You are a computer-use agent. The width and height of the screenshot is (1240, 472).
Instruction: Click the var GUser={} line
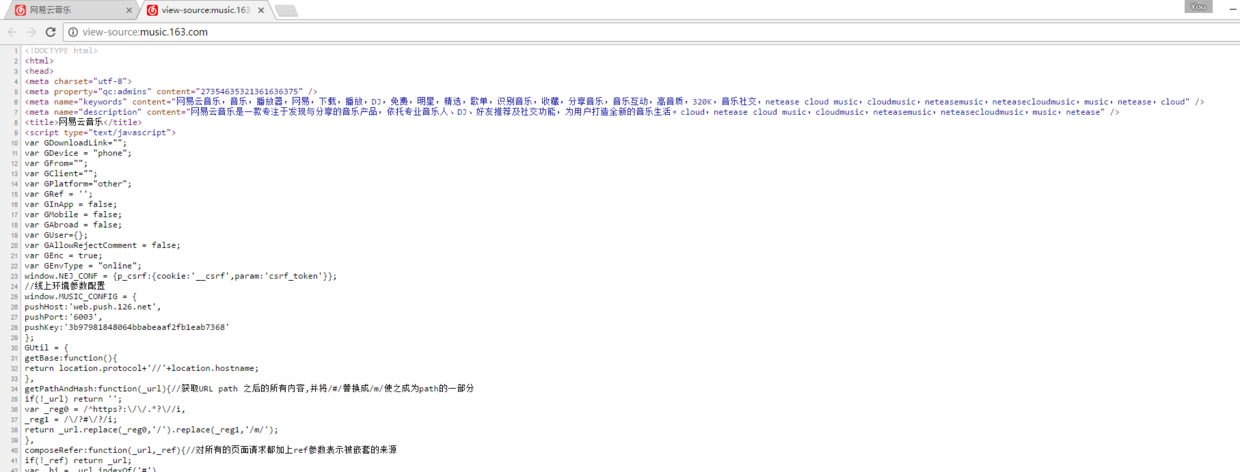[x=56, y=234]
